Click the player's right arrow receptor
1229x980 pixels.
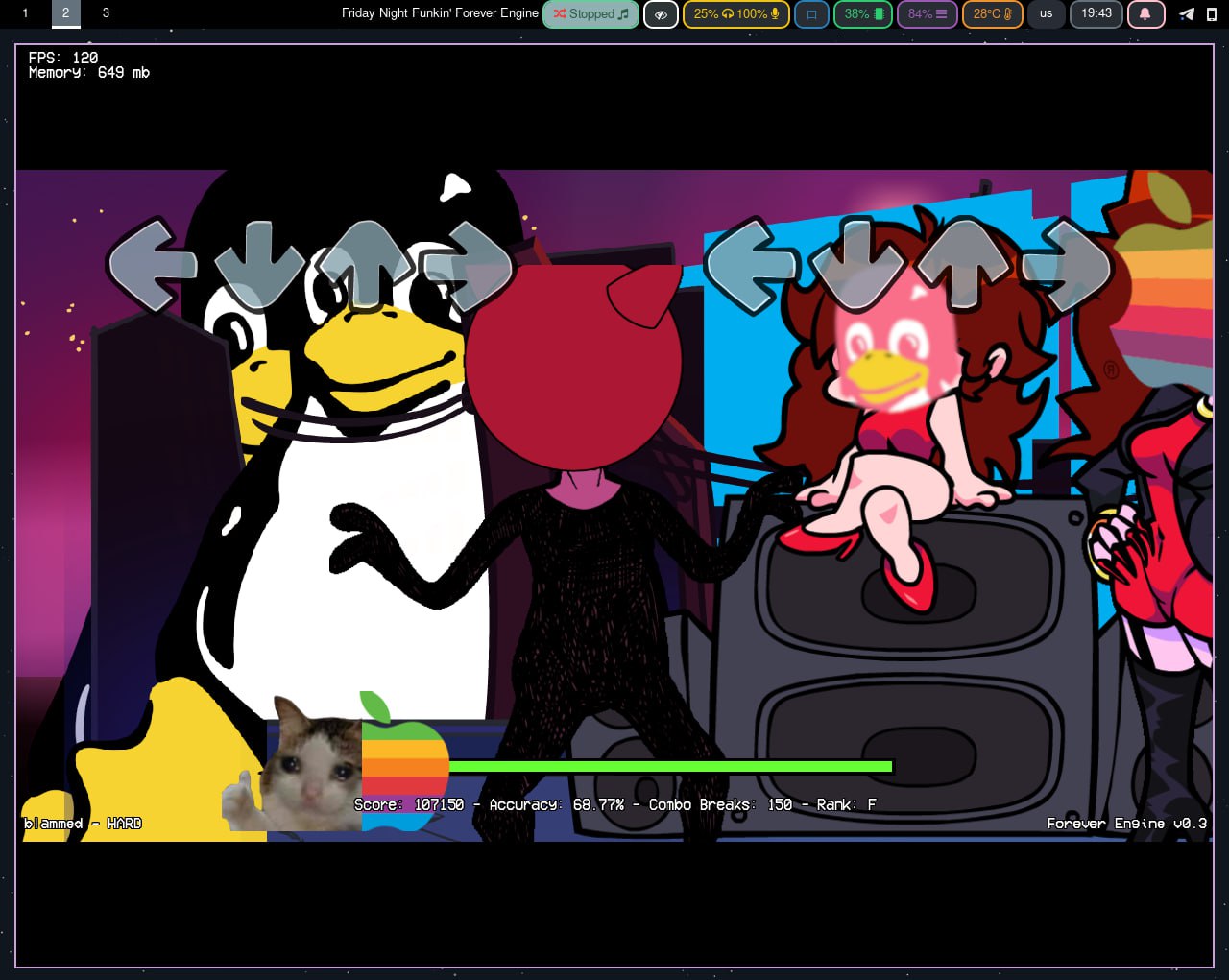[x=1067, y=266]
